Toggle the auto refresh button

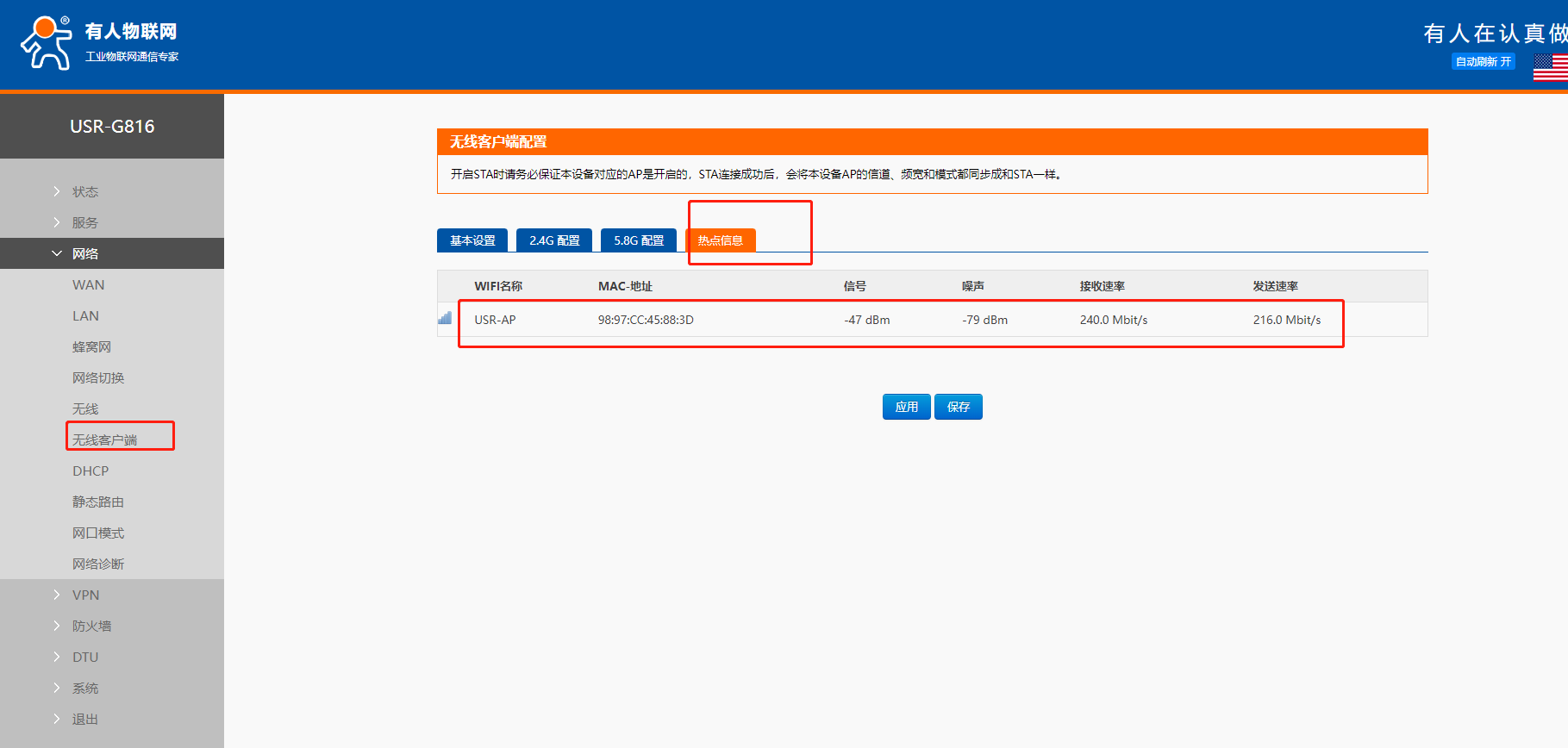[1483, 62]
